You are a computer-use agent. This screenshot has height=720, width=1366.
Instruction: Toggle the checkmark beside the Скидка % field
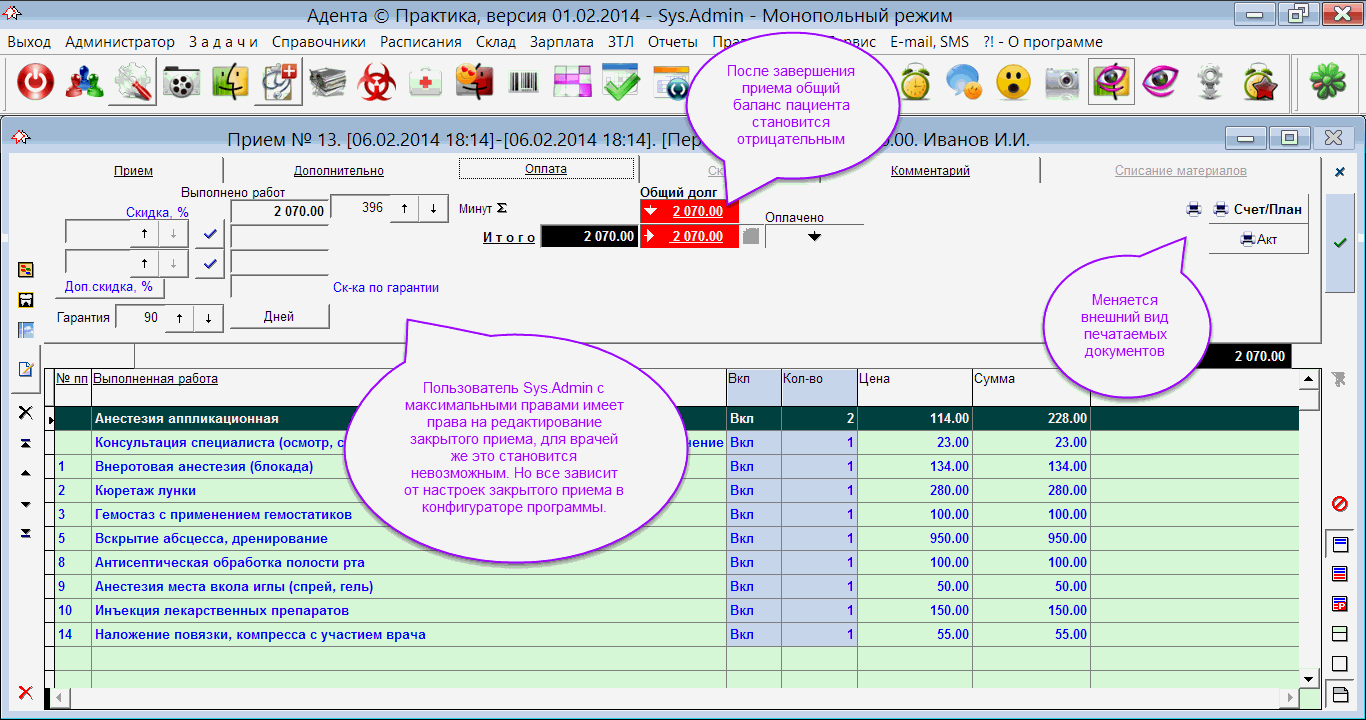tap(209, 234)
